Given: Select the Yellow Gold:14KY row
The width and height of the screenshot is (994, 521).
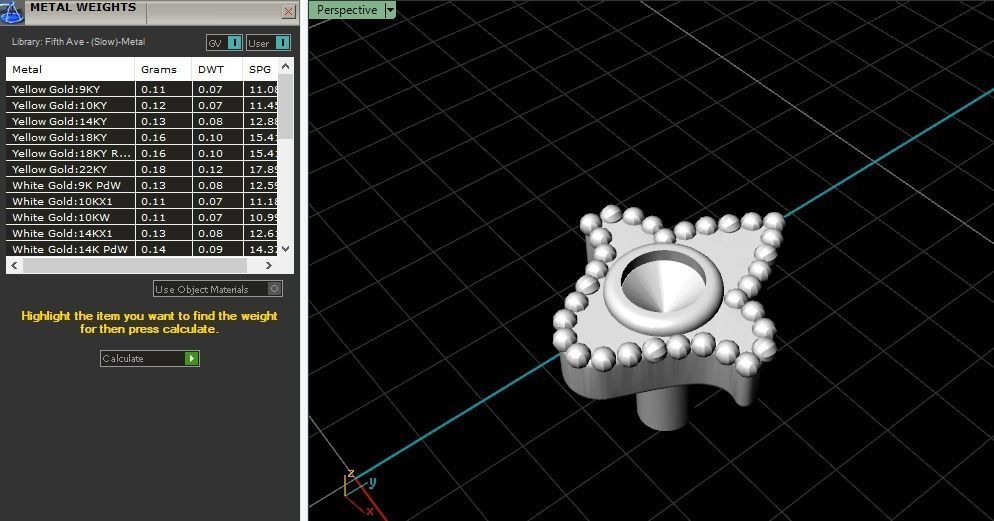Looking at the screenshot, I should pyautogui.click(x=141, y=121).
